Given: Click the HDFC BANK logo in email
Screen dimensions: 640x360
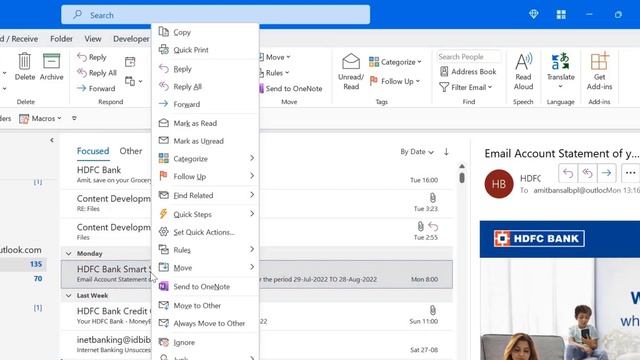Looking at the screenshot, I should pyautogui.click(x=539, y=239).
